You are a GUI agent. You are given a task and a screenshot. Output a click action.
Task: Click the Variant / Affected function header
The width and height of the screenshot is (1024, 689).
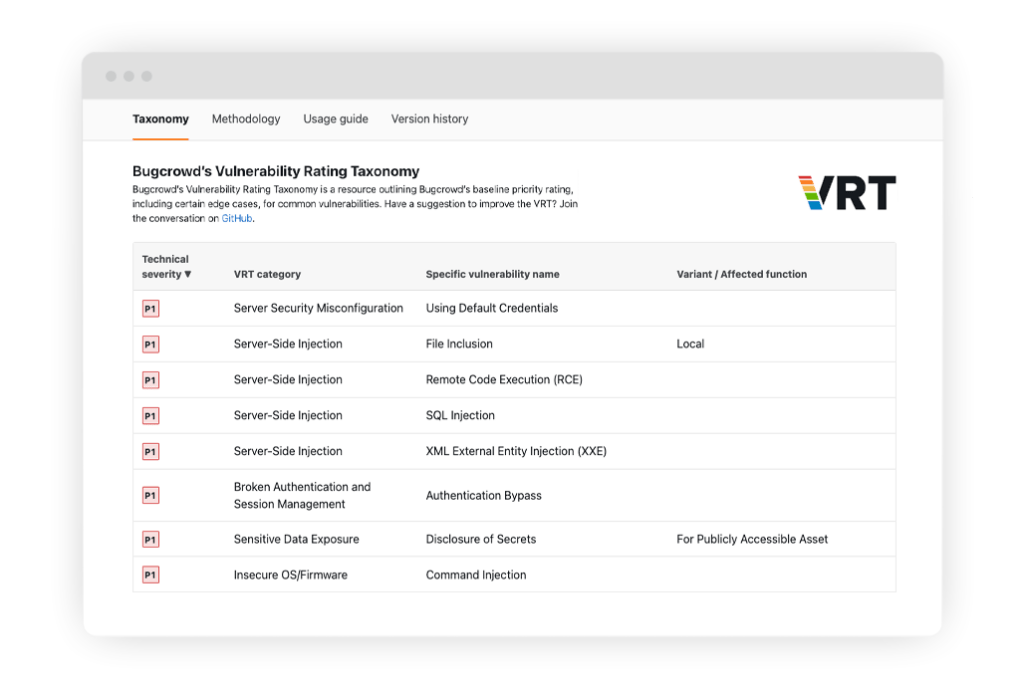point(741,274)
